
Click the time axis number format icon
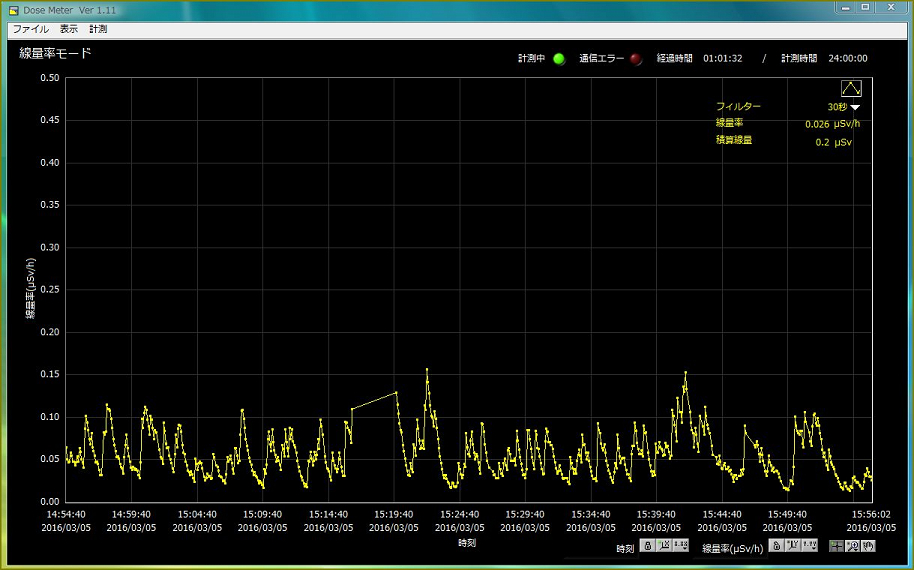click(681, 546)
